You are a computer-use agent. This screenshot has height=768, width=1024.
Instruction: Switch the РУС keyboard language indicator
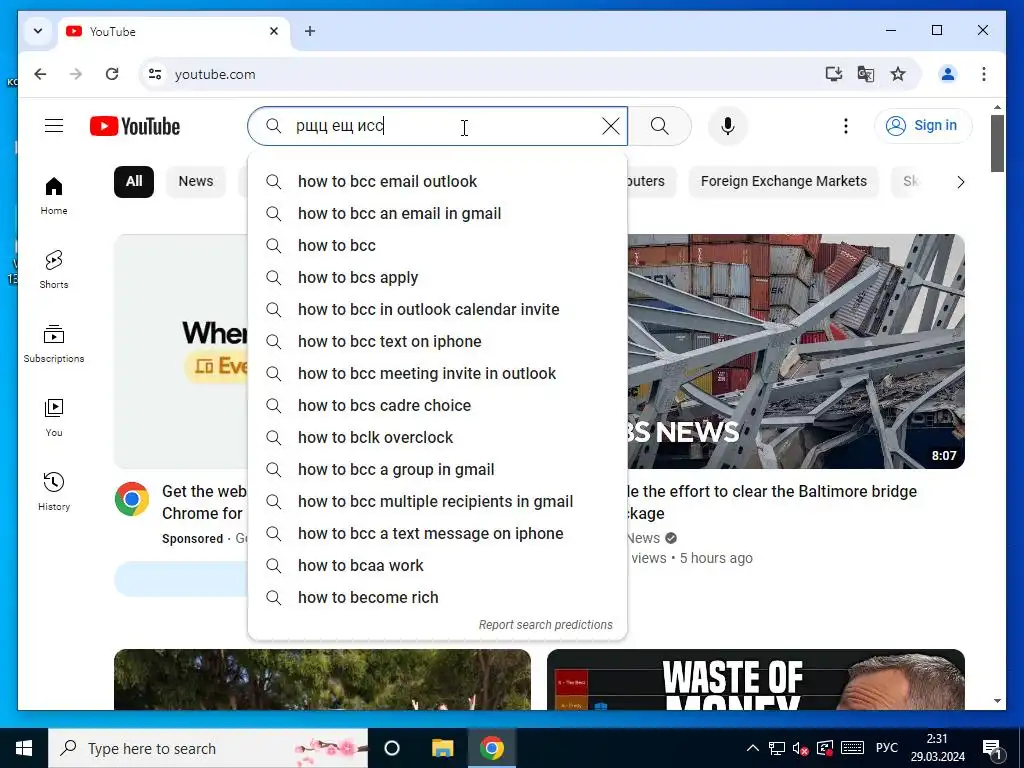(x=887, y=748)
